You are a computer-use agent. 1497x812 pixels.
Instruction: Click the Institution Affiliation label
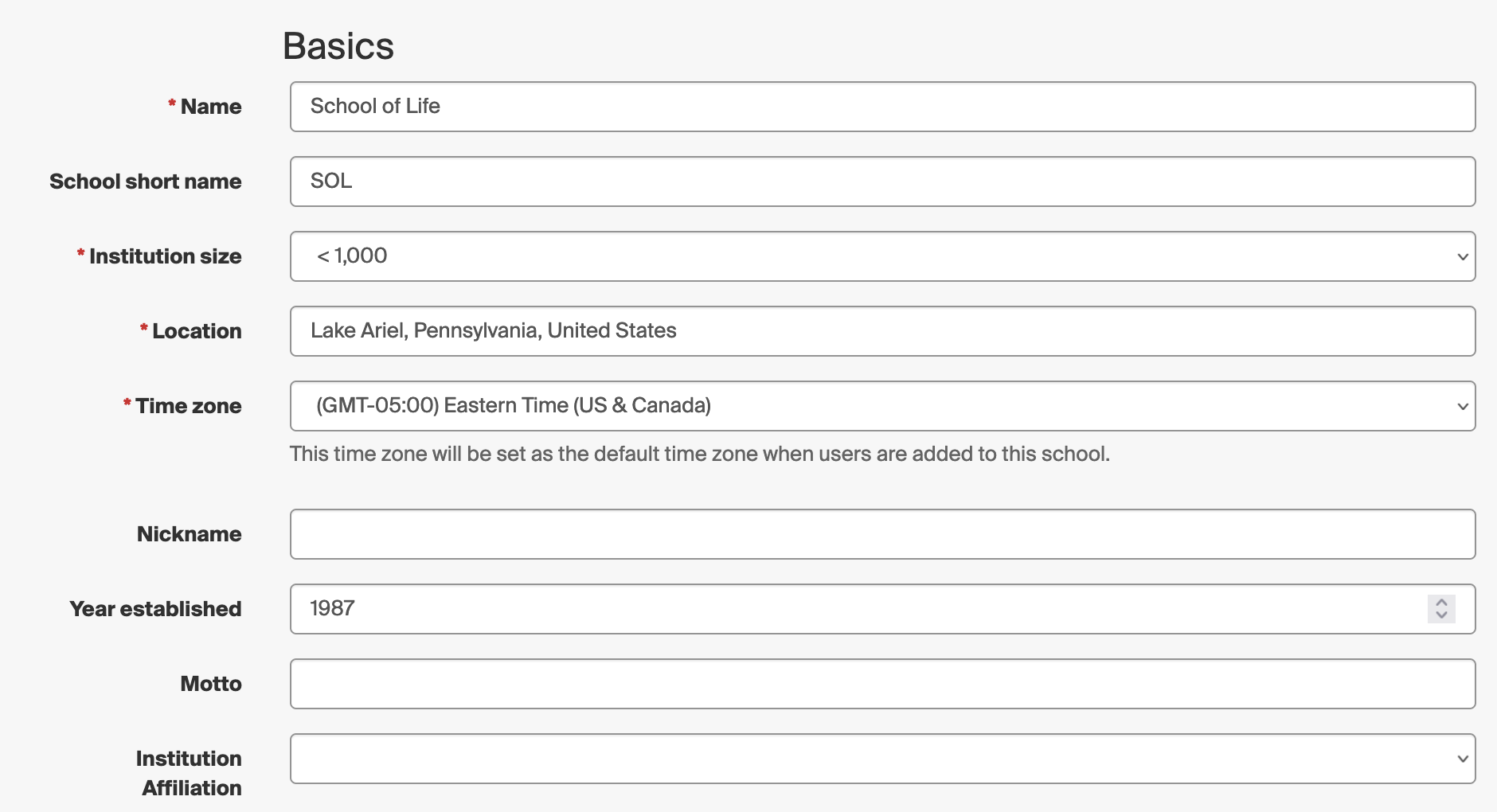coord(190,773)
